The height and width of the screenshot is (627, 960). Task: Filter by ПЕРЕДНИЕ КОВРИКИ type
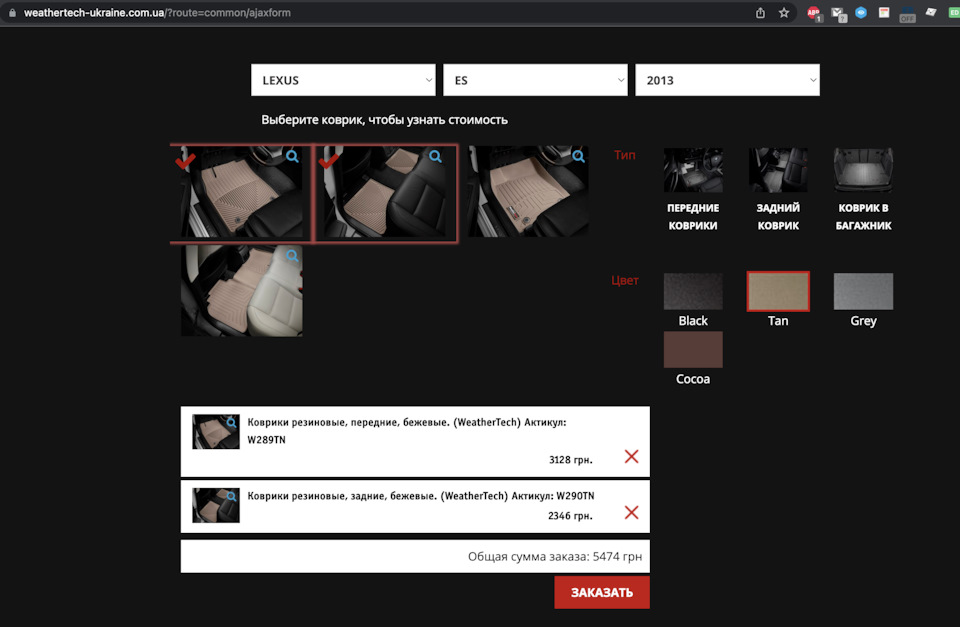pos(693,190)
